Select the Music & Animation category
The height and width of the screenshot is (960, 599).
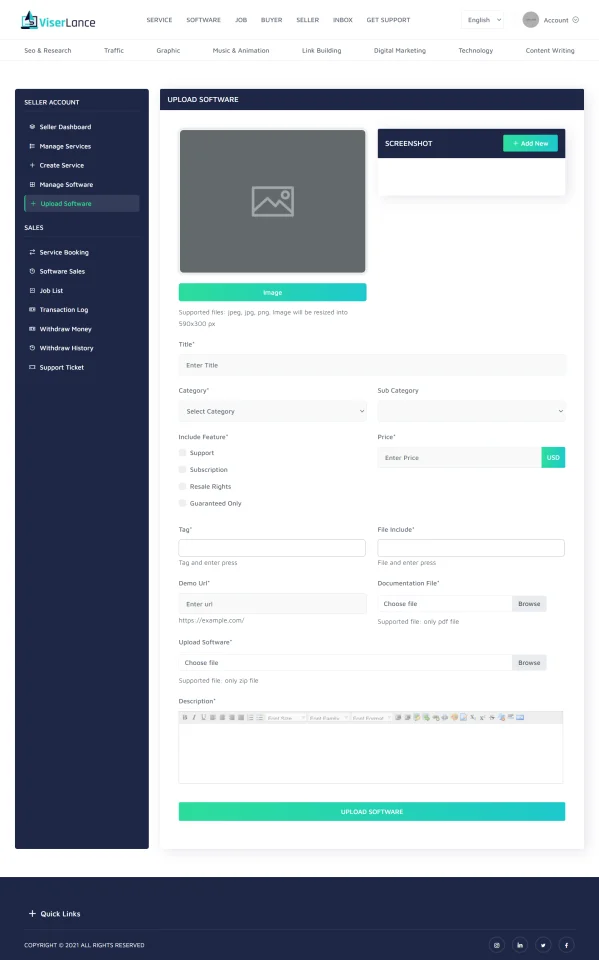tap(241, 50)
